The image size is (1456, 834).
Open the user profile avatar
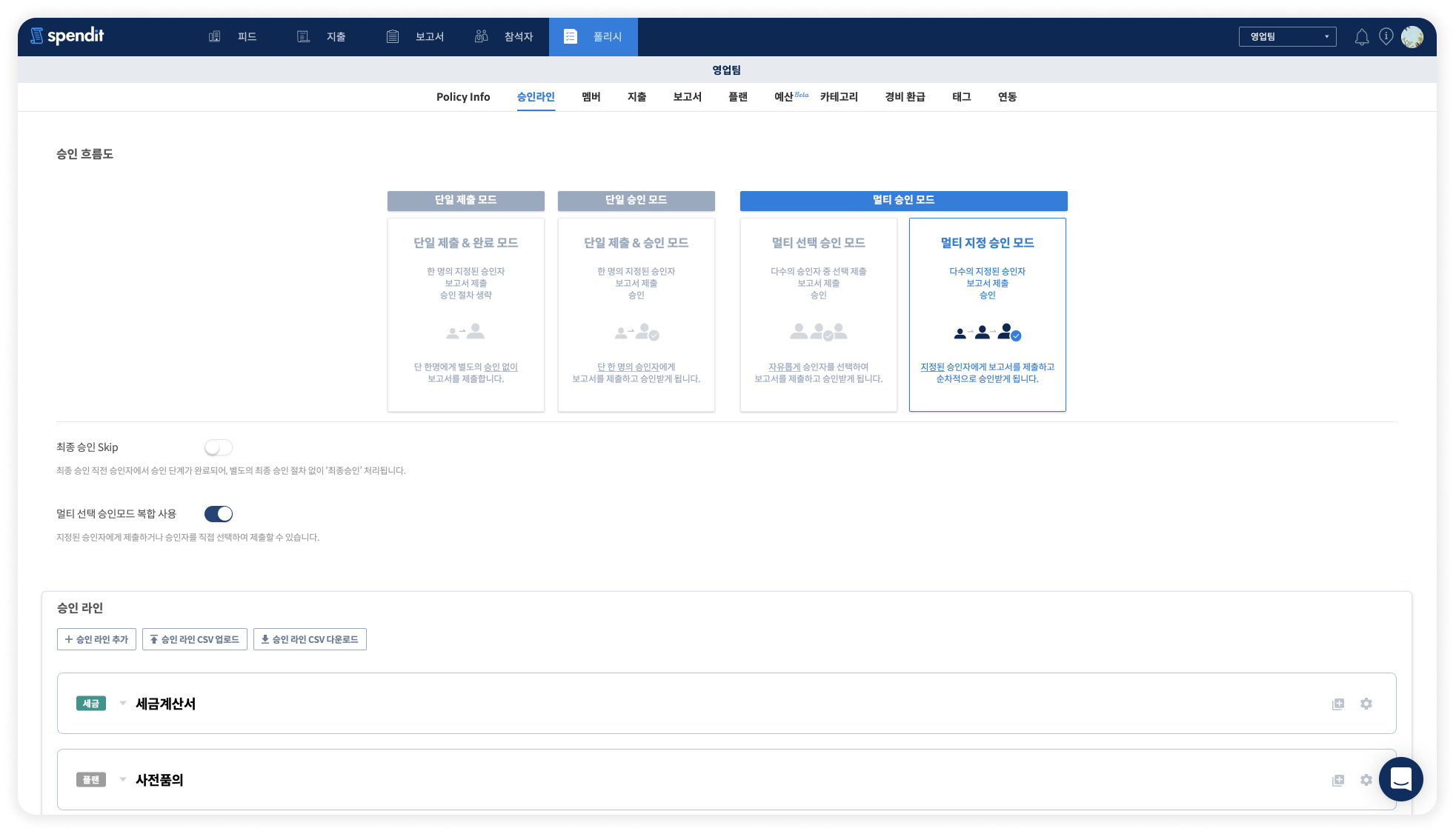1412,37
